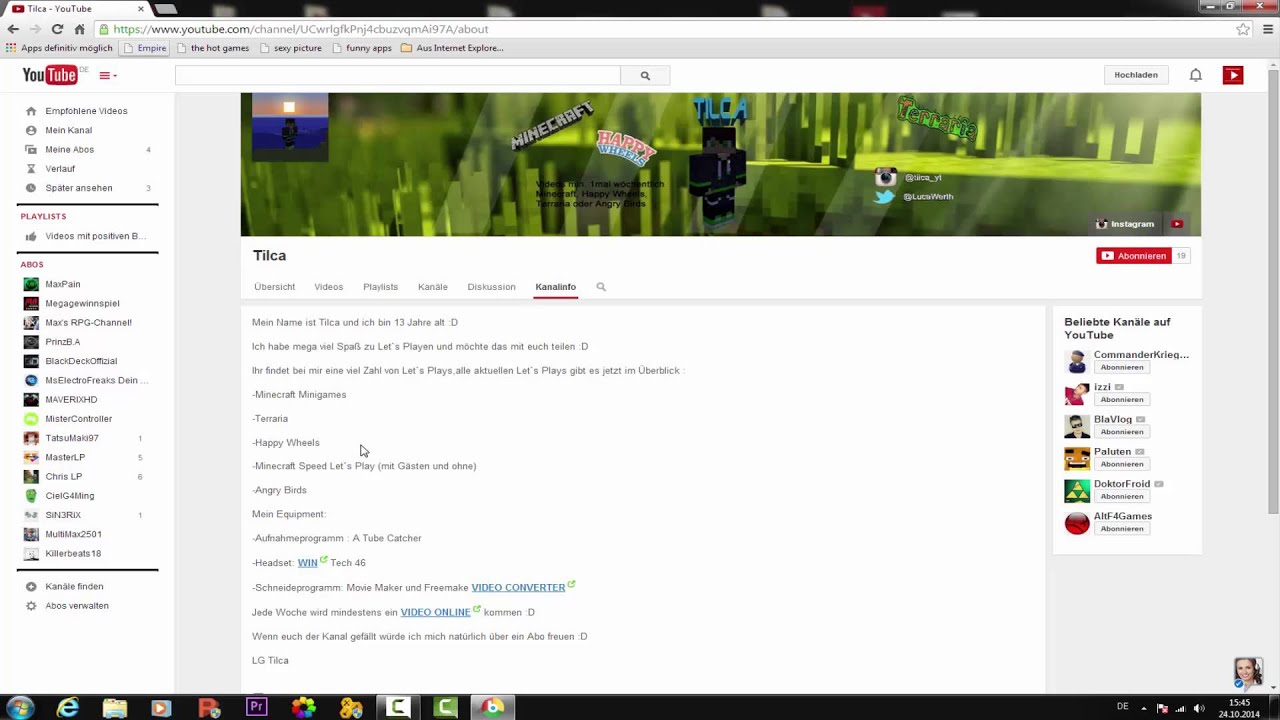Open the Aus Internet Explore... bookmark folder
The image size is (1280, 720).
(x=452, y=48)
